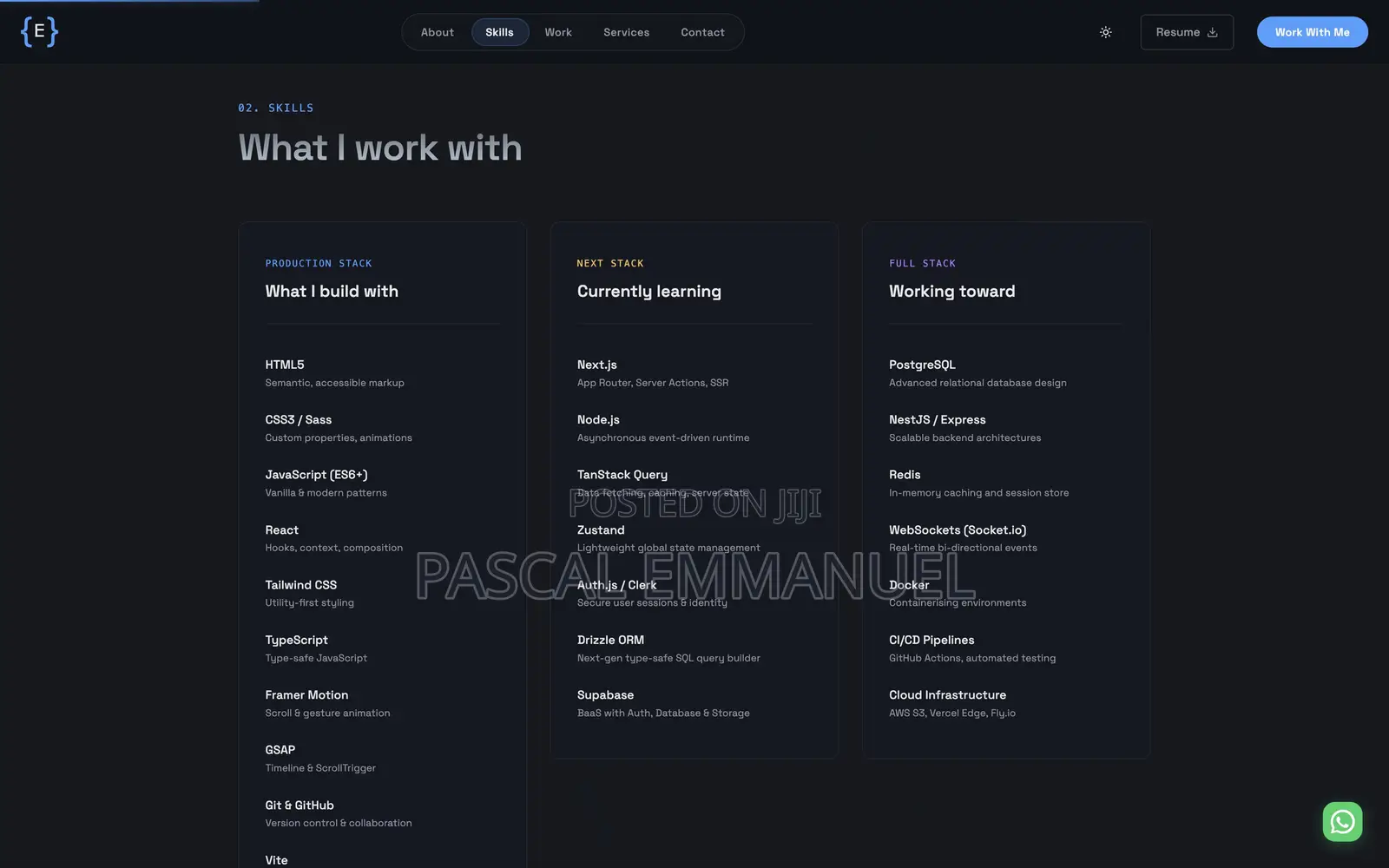Screen dimensions: 1389x868
Task: Select the Framer Motion entry
Action: pyautogui.click(x=306, y=694)
